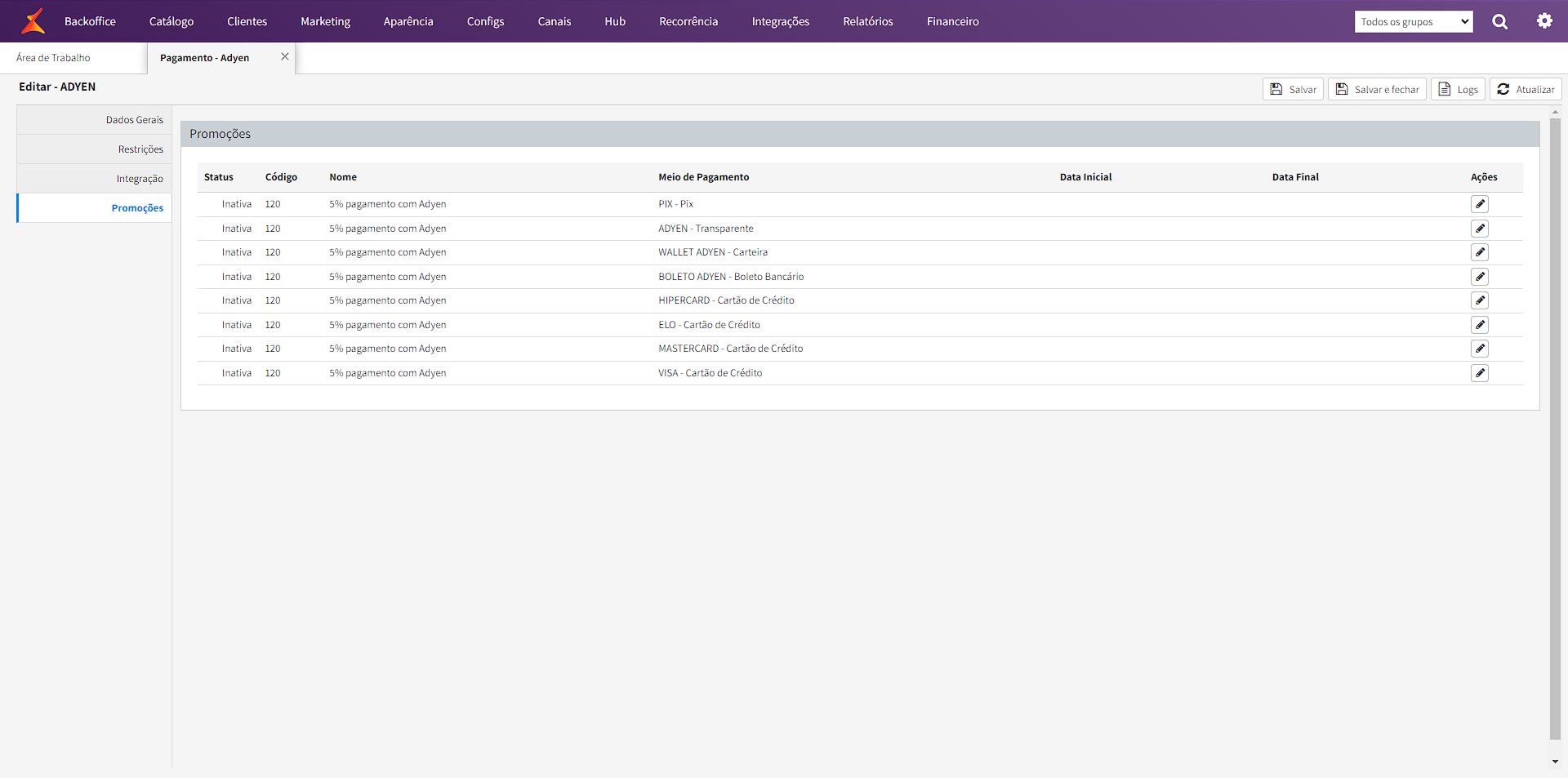Click Inativa status in PIX row
The width and height of the screenshot is (1568, 778).
[x=237, y=204]
